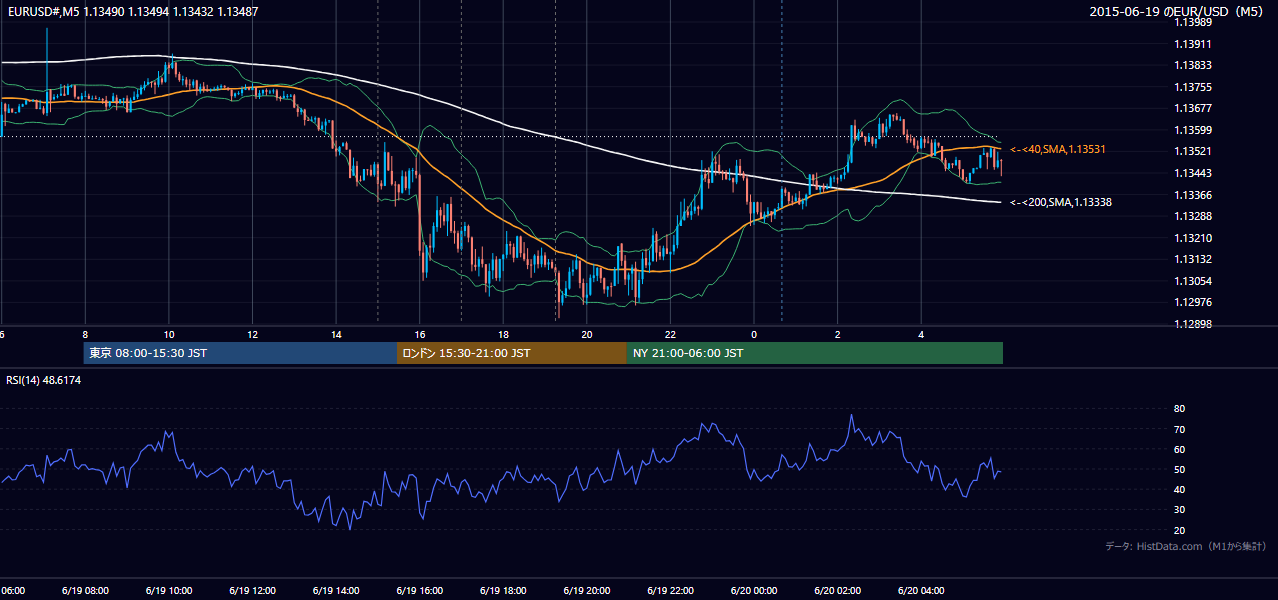Screen dimensions: 1278x600
Task: Click the 6/19 22:00 time label
Action: pyautogui.click(x=671, y=590)
